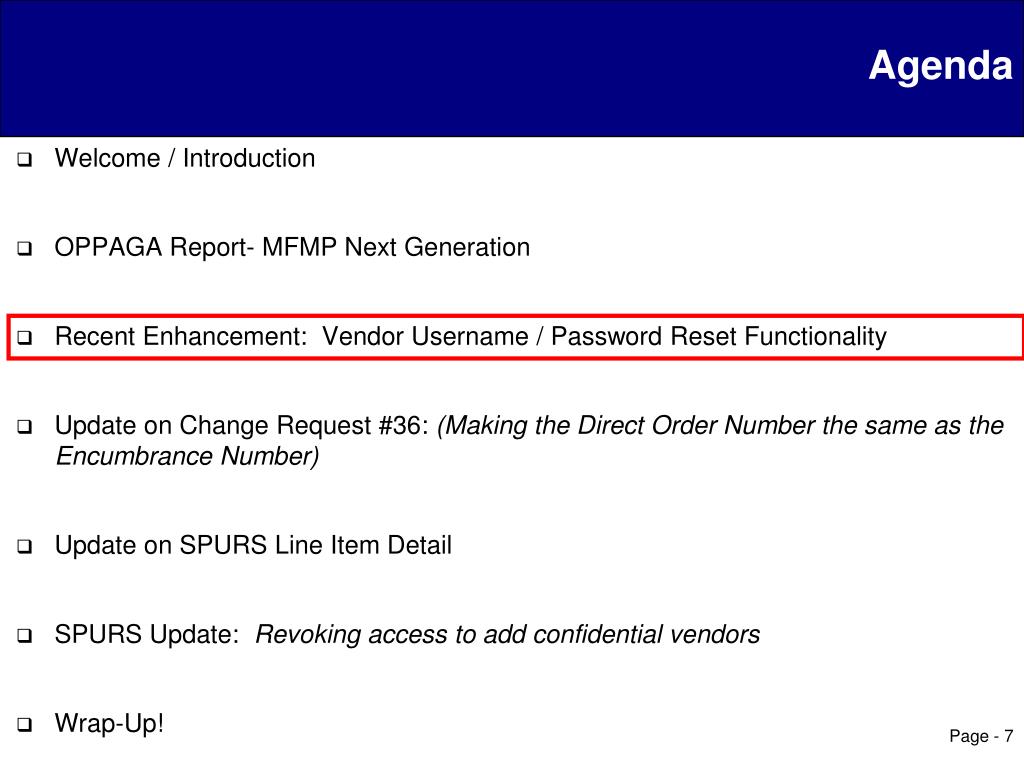The image size is (1024, 768).
Task: Select 'Welcome / Introduction' agenda line
Action: tap(185, 159)
